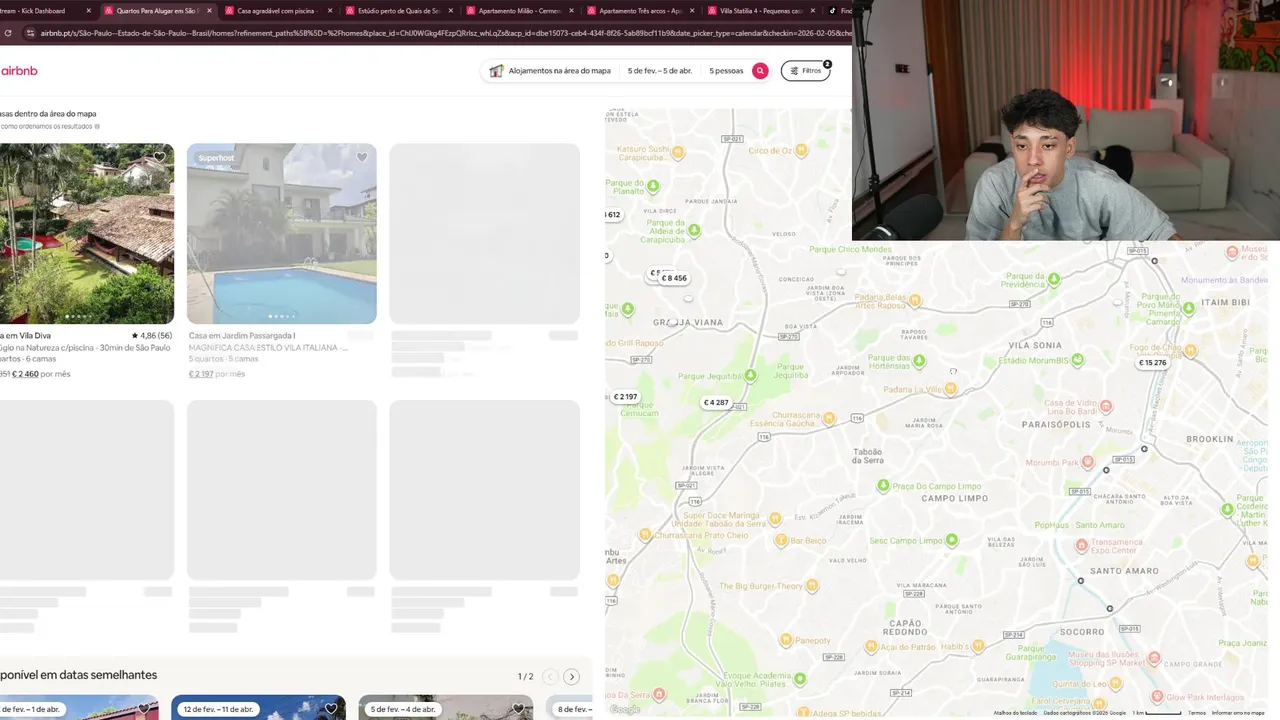
Task: Focus the airbnb.pt URL address bar
Action: 445,33
